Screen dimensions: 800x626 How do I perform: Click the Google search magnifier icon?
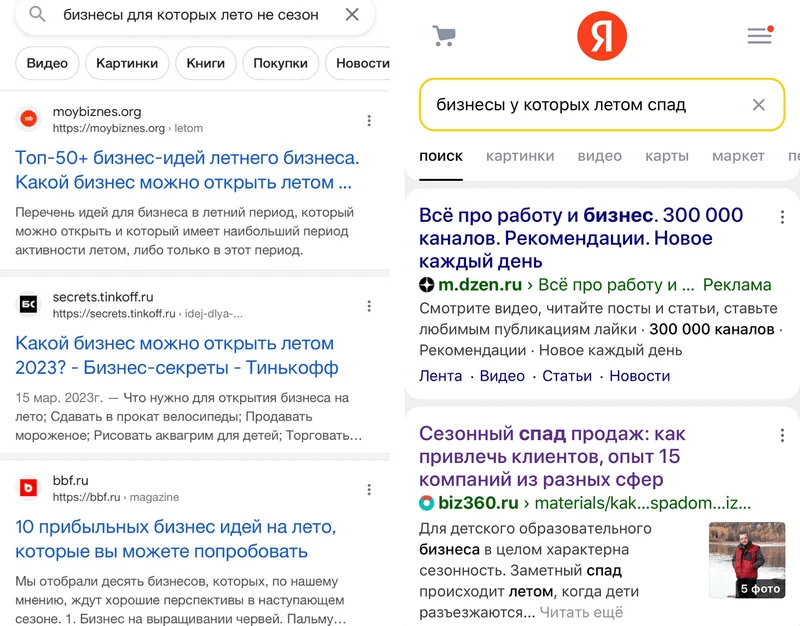[37, 15]
